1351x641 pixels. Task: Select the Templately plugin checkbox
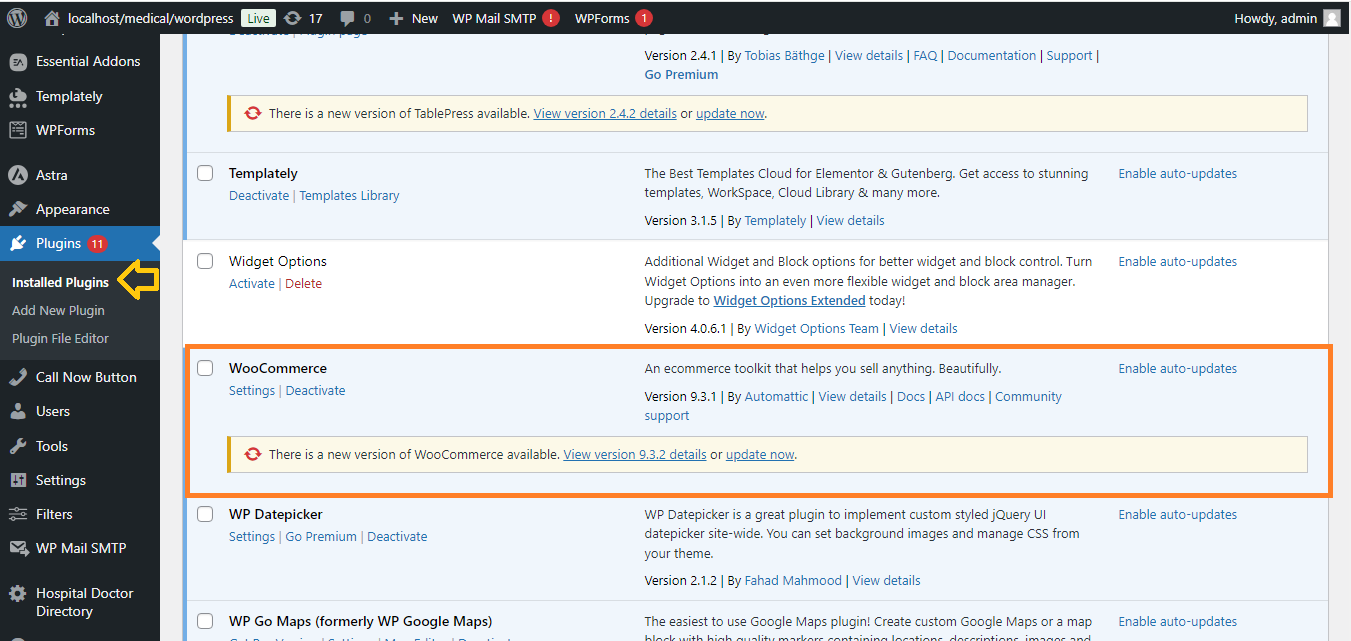point(205,173)
